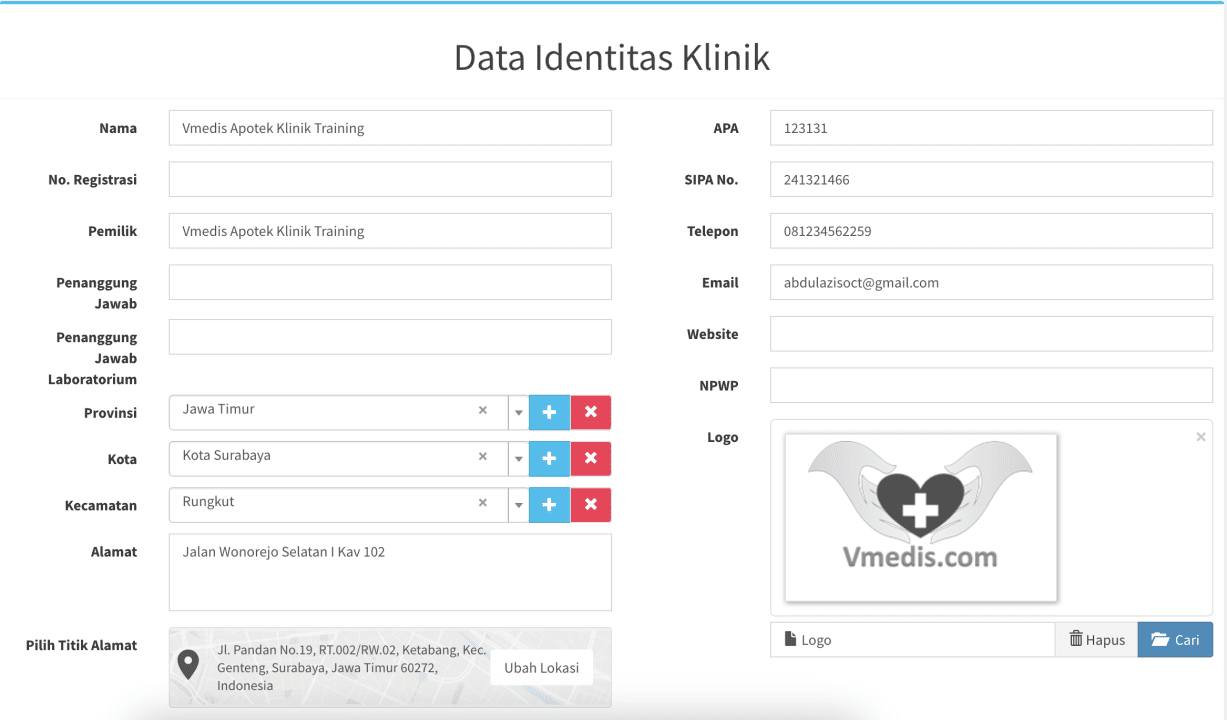Add a new Kecamatan with plus button
The width and height of the screenshot is (1227, 720).
pyautogui.click(x=549, y=505)
